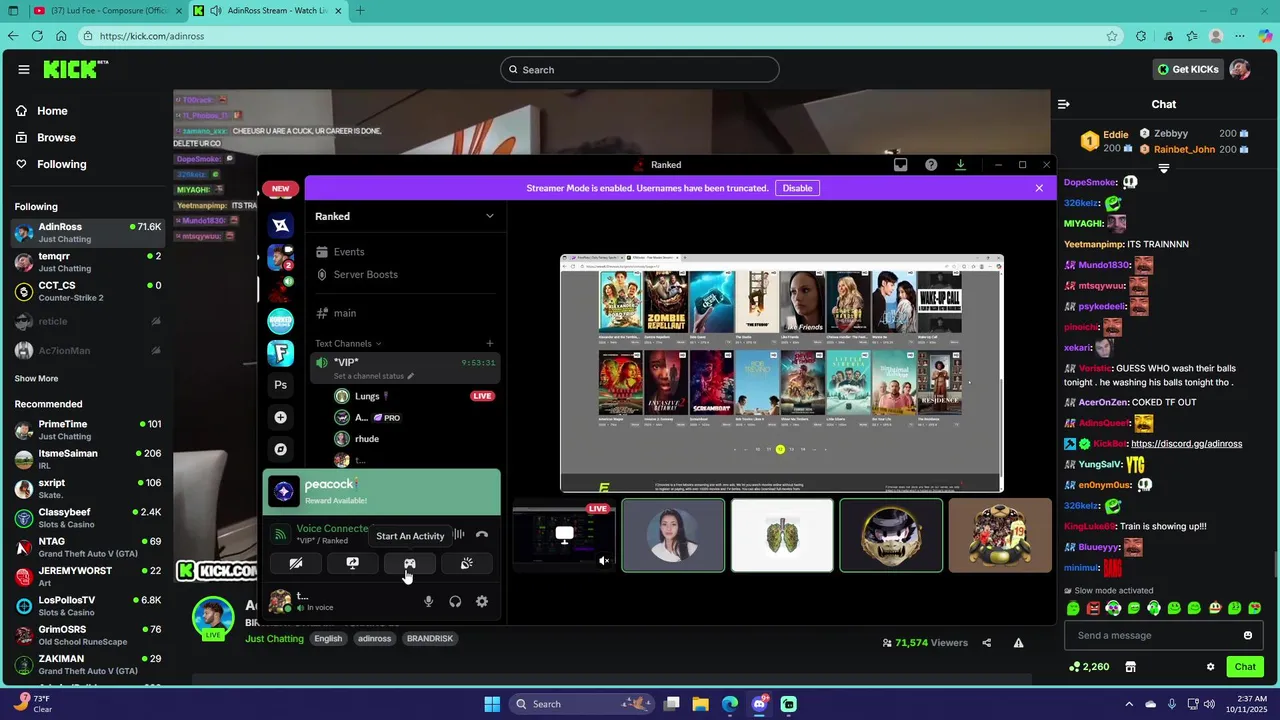Open File Explorer from taskbar
Screen dimensions: 1280x720
[x=701, y=704]
